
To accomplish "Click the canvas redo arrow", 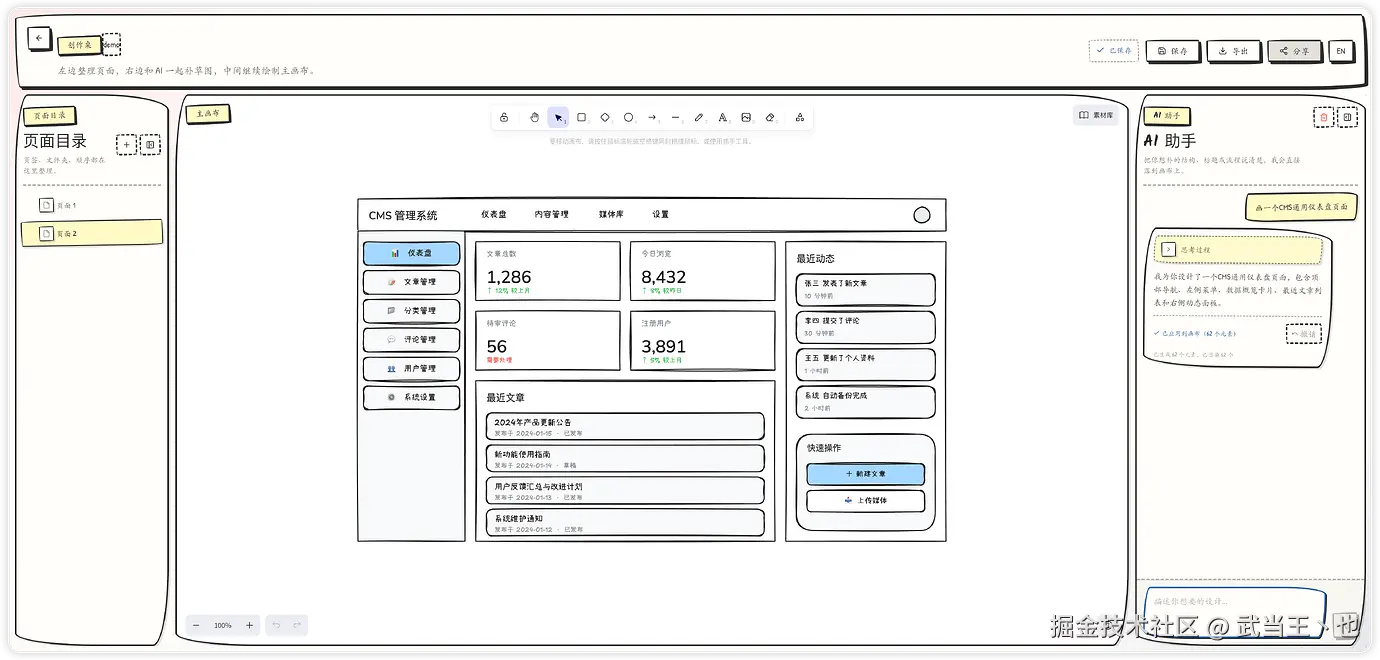I will (x=297, y=625).
